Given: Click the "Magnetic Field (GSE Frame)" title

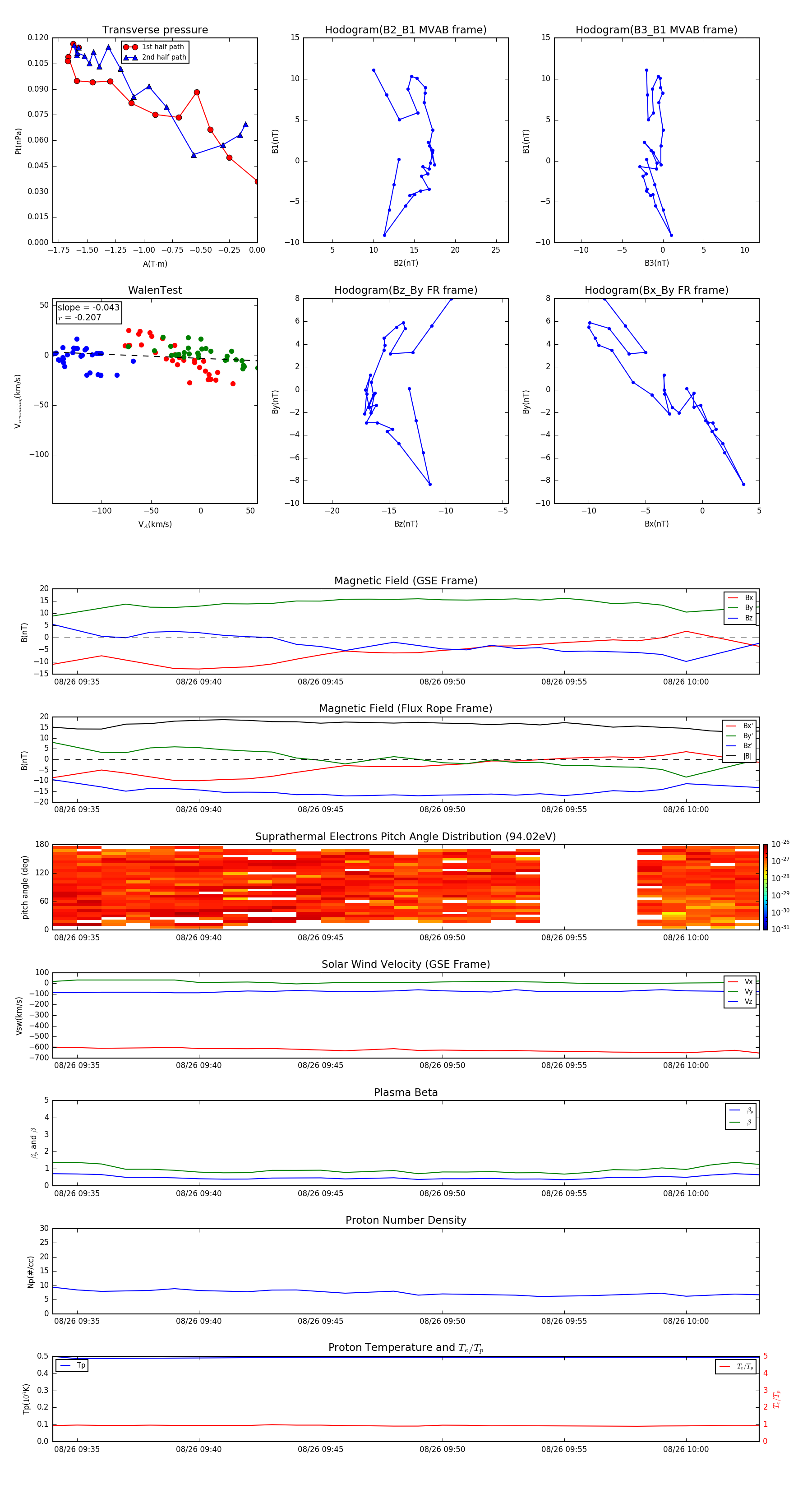Looking at the screenshot, I should point(406,581).
